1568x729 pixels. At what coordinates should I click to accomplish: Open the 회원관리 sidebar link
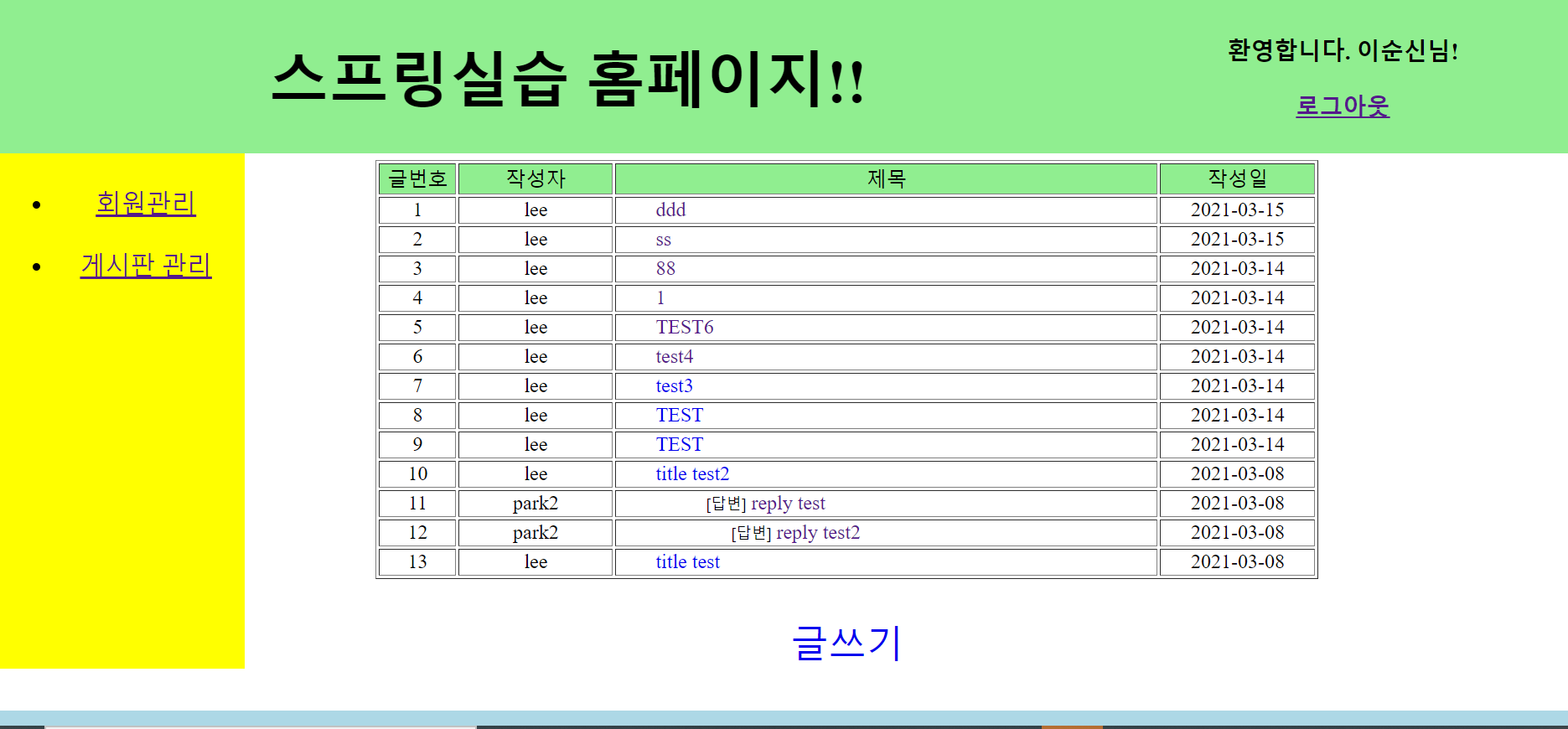pyautogui.click(x=146, y=203)
